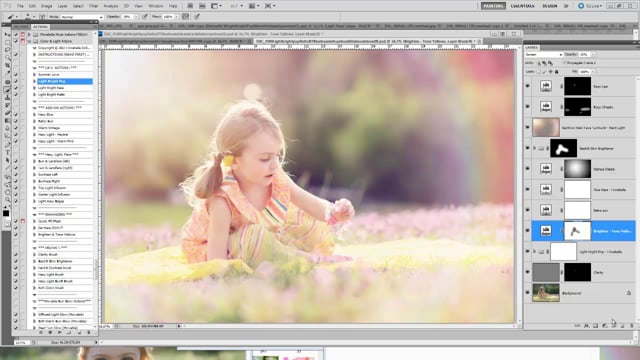Expand the Light Bright Pop layer group

tap(534, 251)
